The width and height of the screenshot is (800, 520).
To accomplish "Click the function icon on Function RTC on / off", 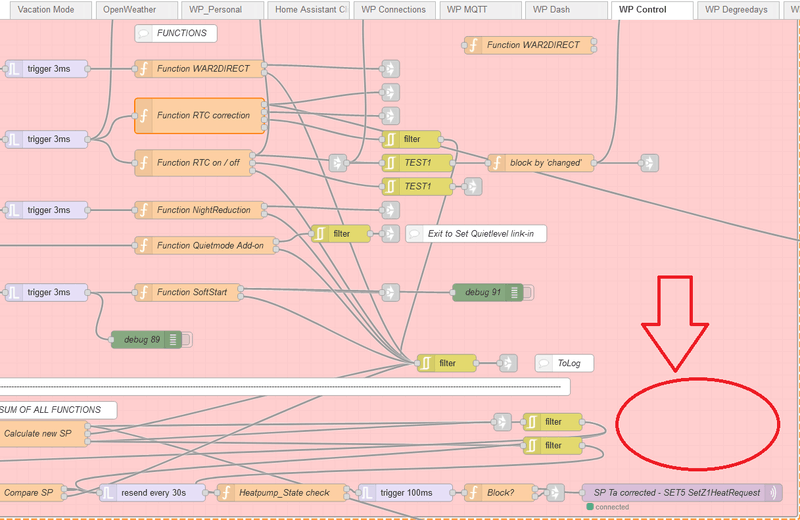I will (144, 163).
